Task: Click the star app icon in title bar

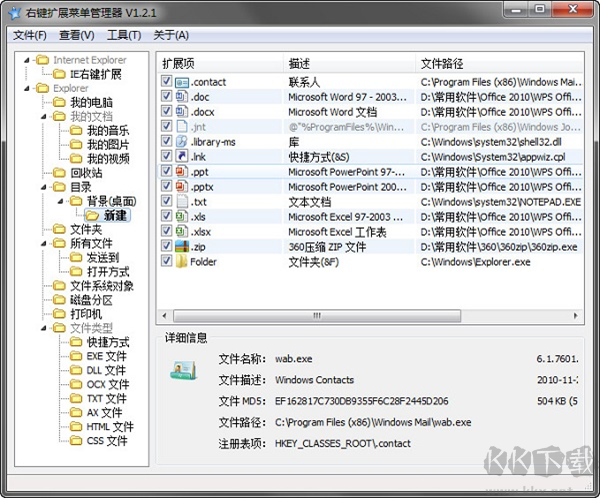Action: [15, 13]
